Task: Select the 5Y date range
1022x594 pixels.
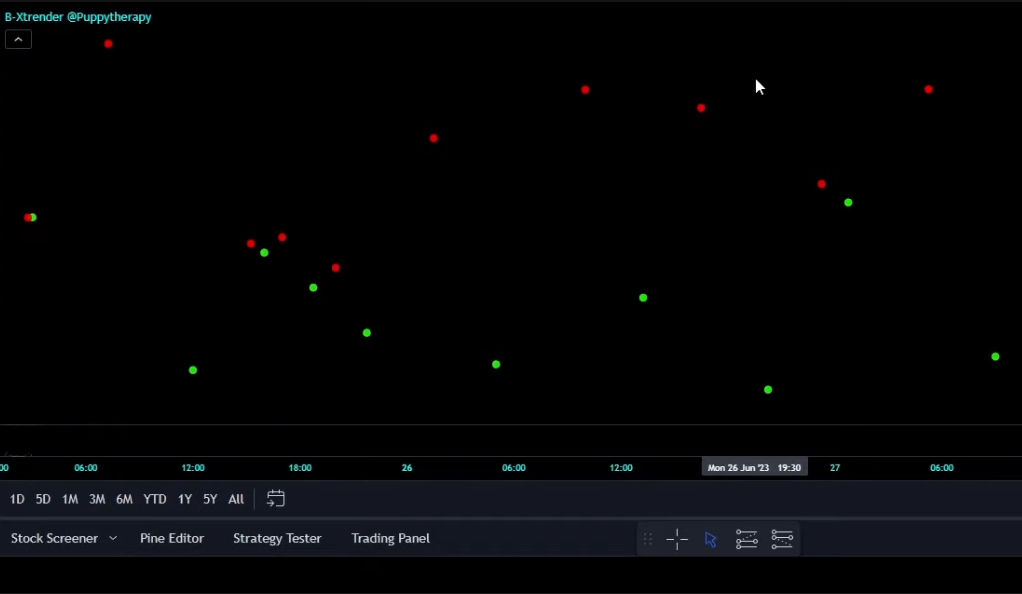Action: click(210, 499)
